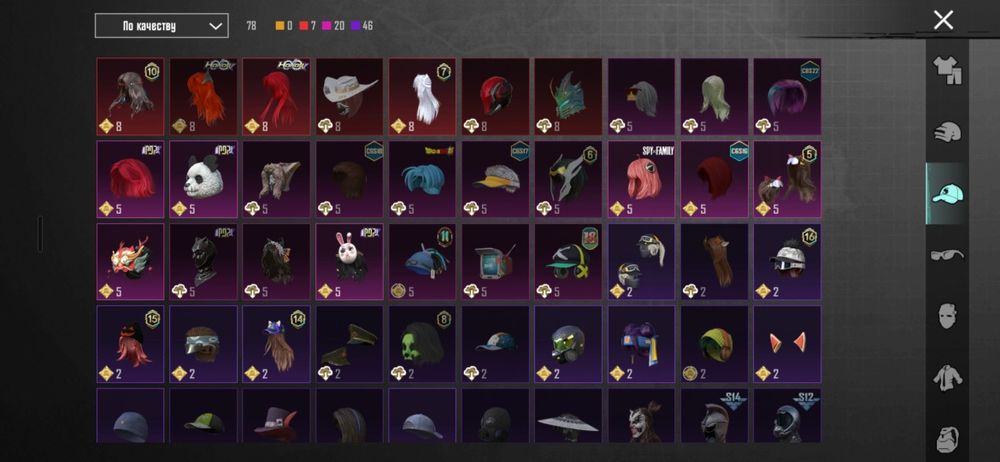
Task: Open the glasses category sidebar icon
Action: [947, 255]
